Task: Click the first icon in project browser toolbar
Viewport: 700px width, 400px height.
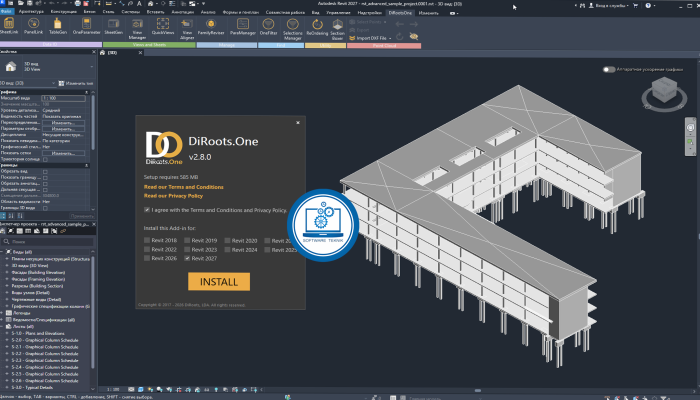Action: (x=3, y=231)
